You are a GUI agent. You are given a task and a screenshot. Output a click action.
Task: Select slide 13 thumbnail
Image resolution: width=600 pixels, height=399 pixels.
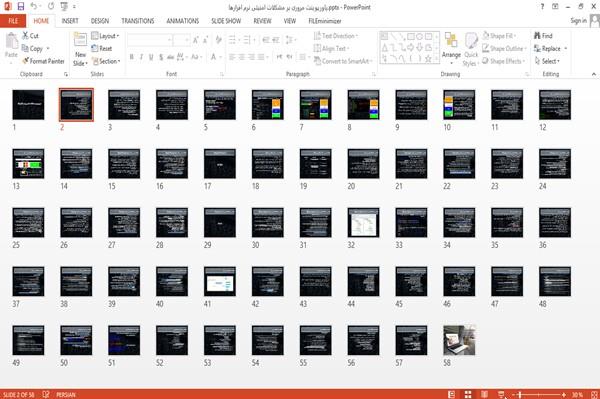(x=28, y=164)
